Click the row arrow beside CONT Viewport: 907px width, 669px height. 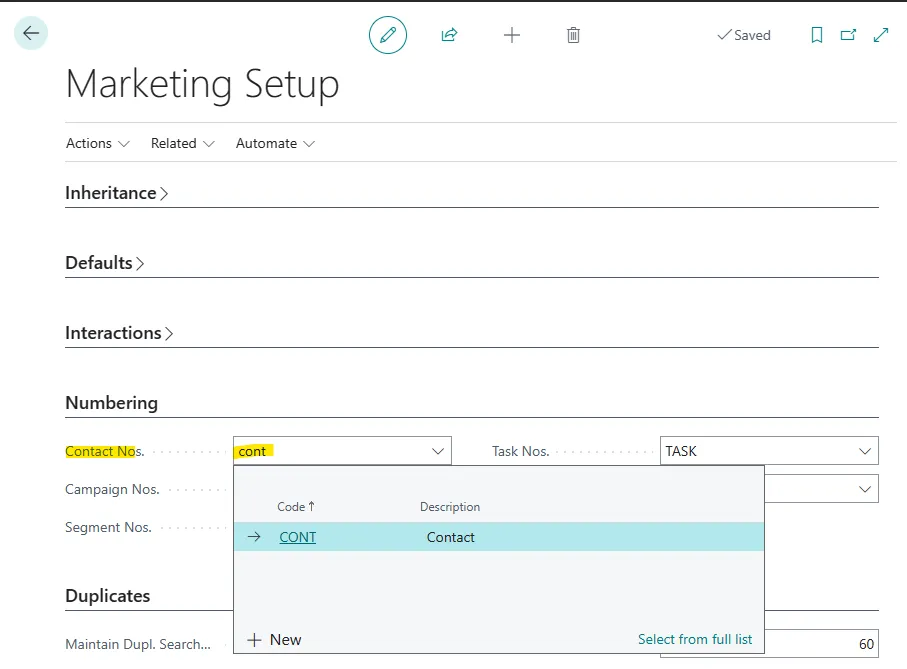pos(254,537)
